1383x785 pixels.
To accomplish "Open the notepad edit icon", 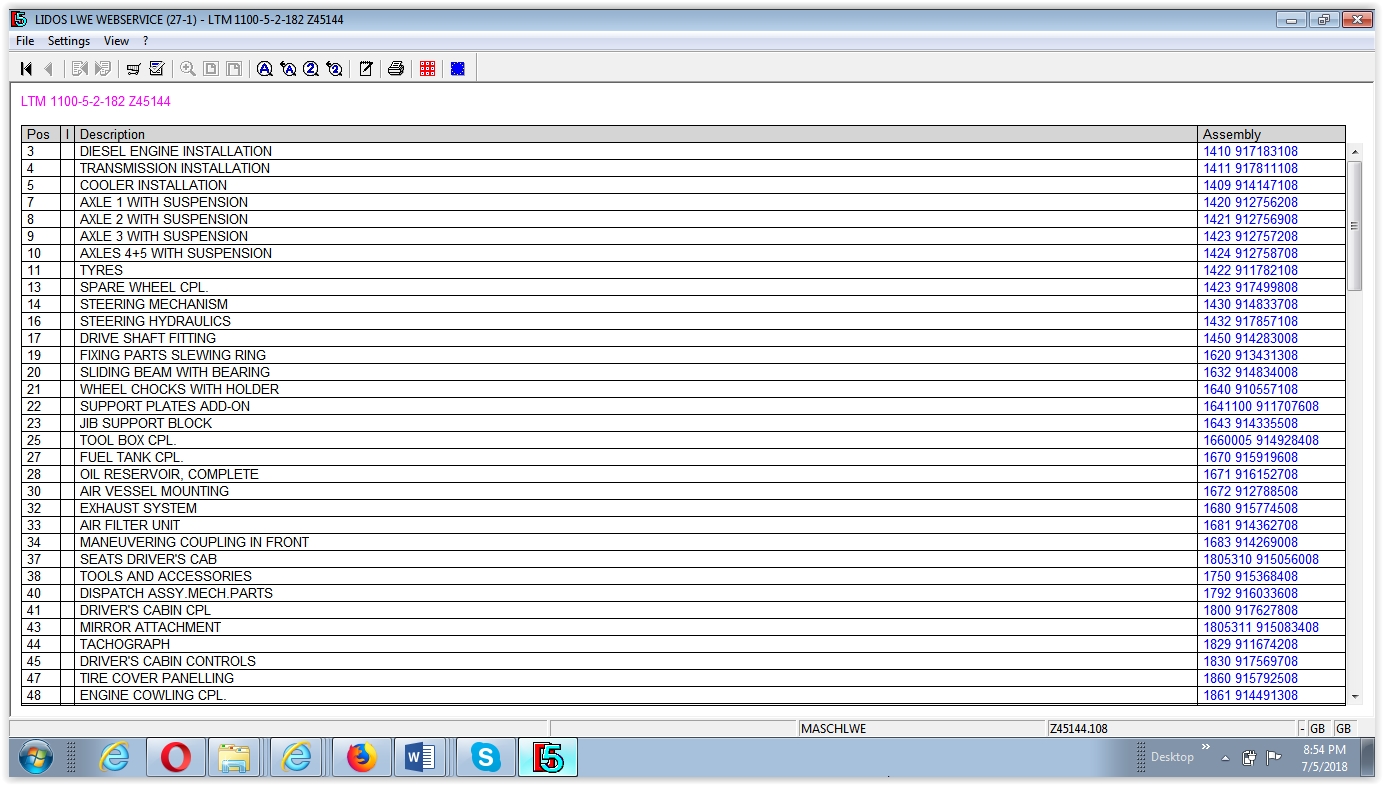I will [x=366, y=69].
